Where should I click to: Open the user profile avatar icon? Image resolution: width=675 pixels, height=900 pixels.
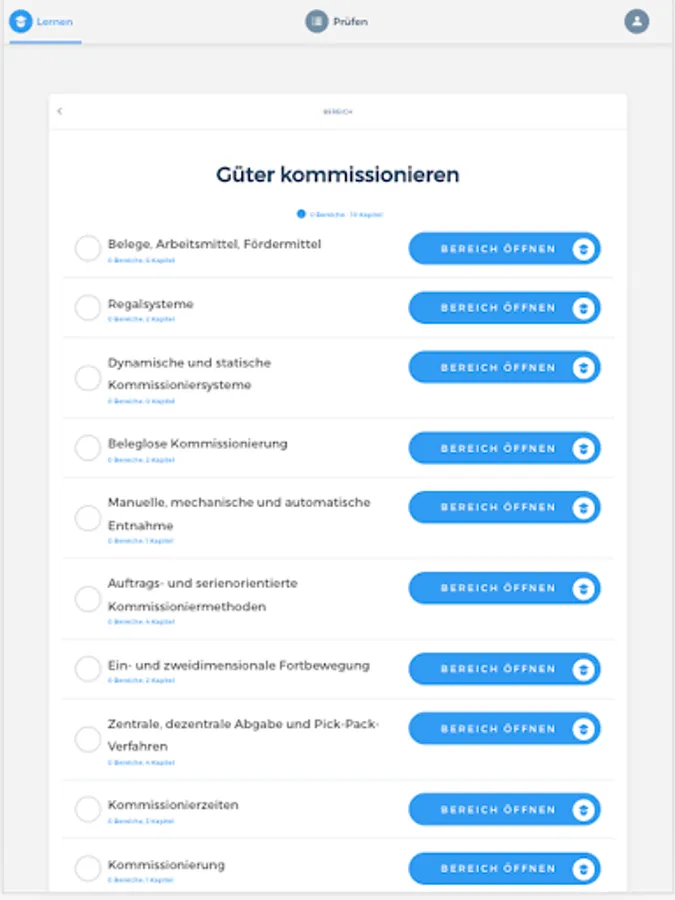click(x=636, y=21)
